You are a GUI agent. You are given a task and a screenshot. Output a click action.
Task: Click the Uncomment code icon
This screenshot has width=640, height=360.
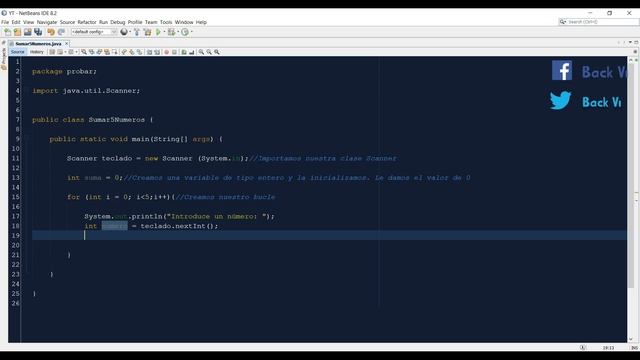(191, 52)
